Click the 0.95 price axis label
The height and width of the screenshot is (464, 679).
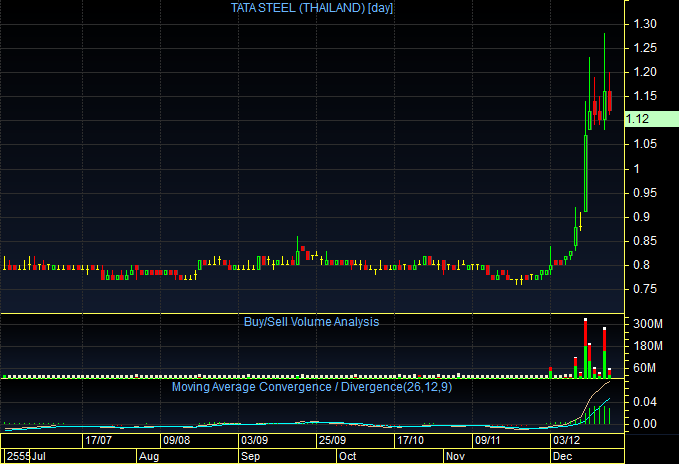(645, 193)
